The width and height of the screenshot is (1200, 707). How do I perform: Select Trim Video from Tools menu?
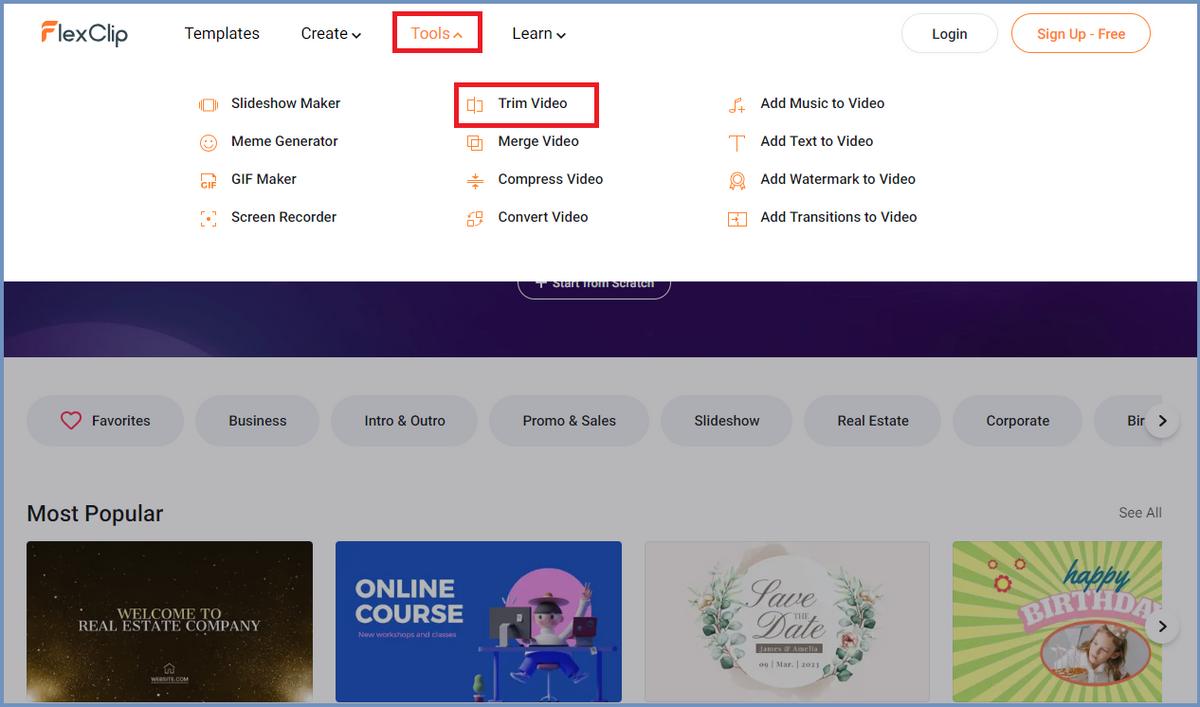coord(532,104)
